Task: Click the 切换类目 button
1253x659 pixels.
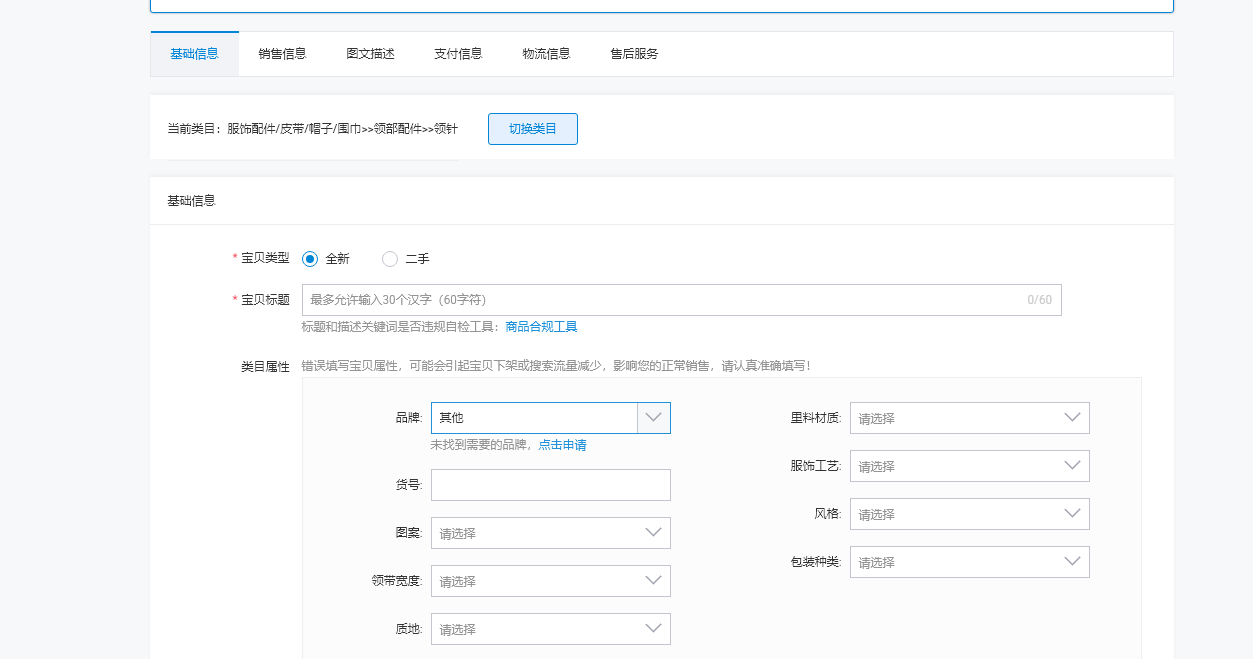Action: point(532,129)
